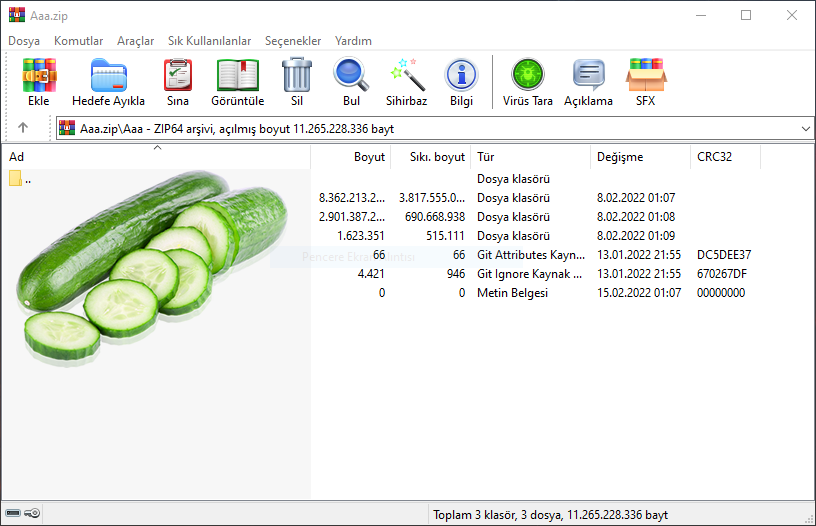
Task: Click the Git Ignore file row
Action: [530, 274]
